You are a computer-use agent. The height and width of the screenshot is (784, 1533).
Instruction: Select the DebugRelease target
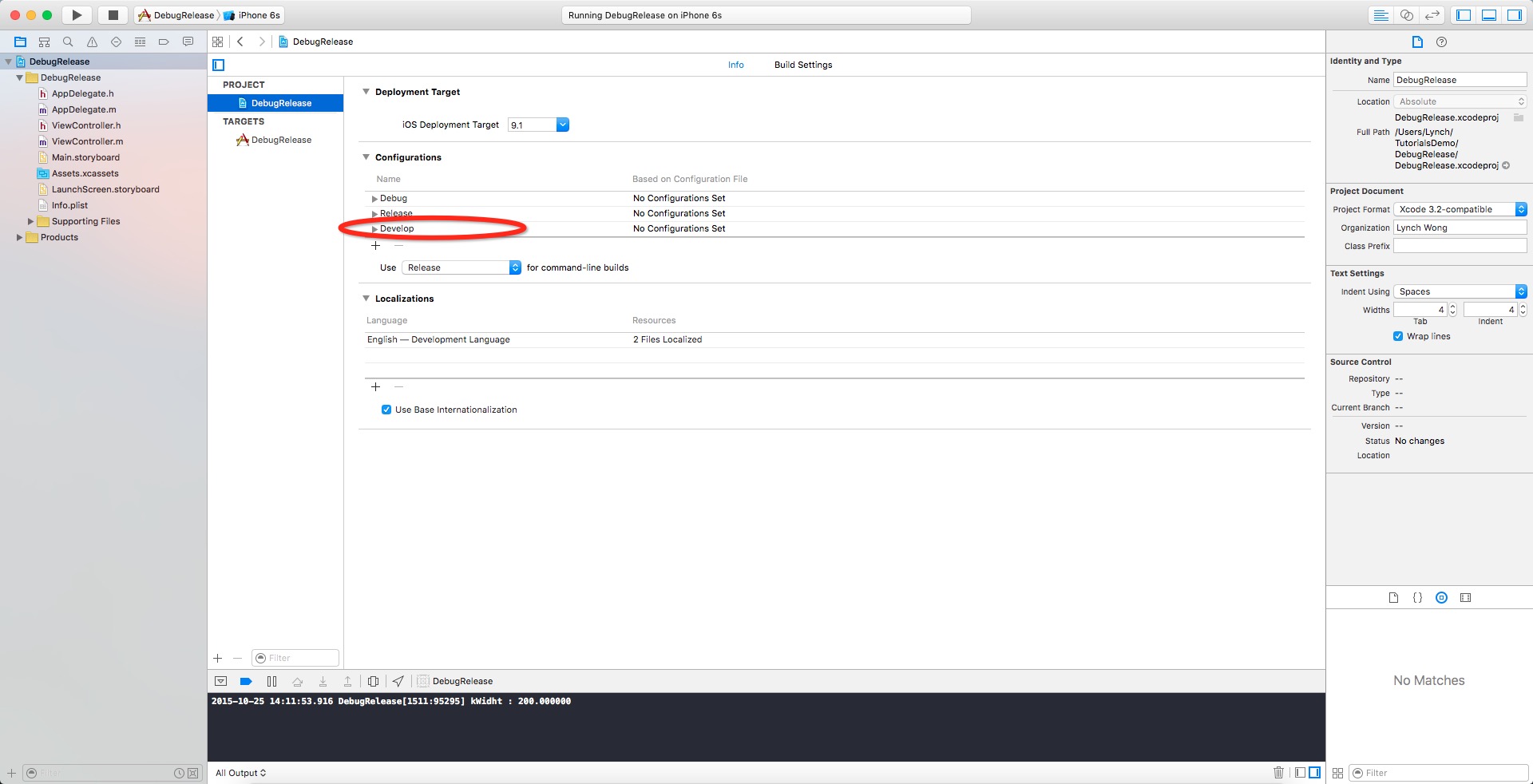click(275, 140)
